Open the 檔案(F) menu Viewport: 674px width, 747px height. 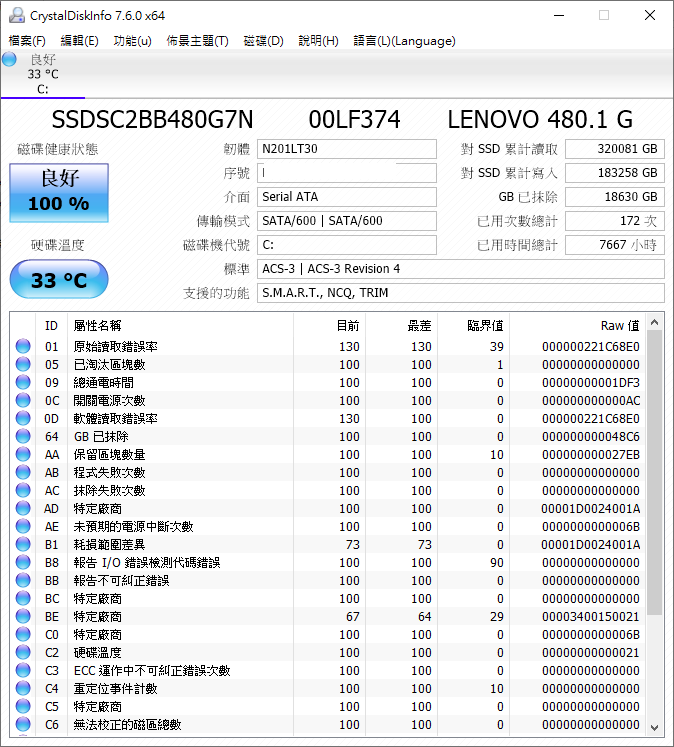27,41
